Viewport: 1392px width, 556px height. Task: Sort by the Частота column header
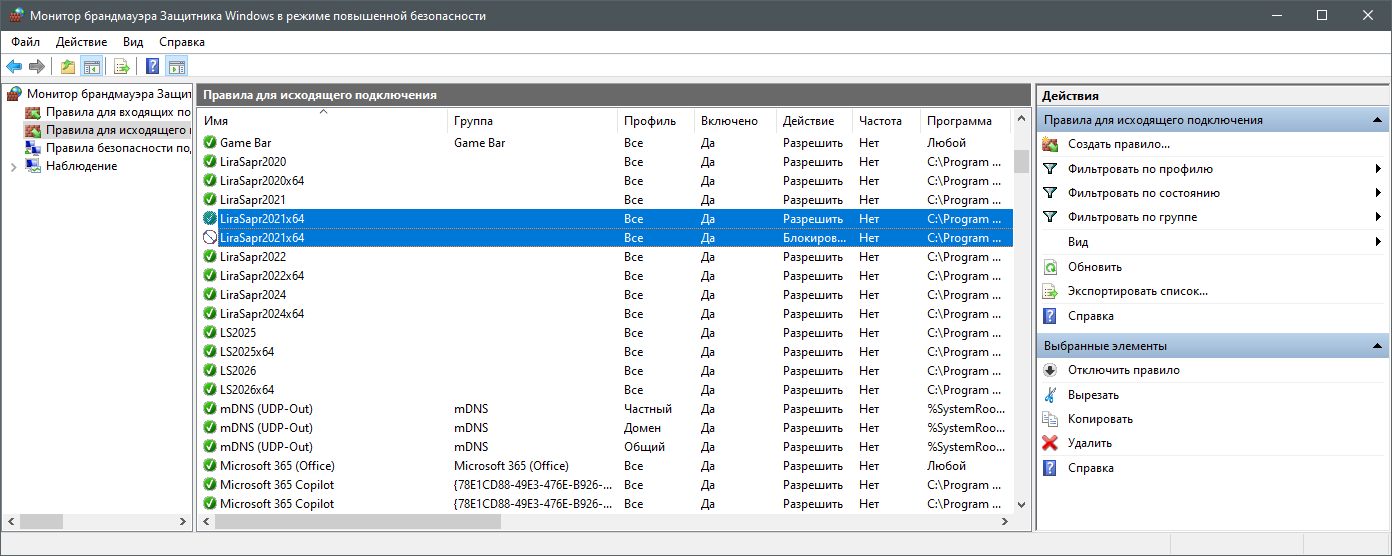(886, 121)
